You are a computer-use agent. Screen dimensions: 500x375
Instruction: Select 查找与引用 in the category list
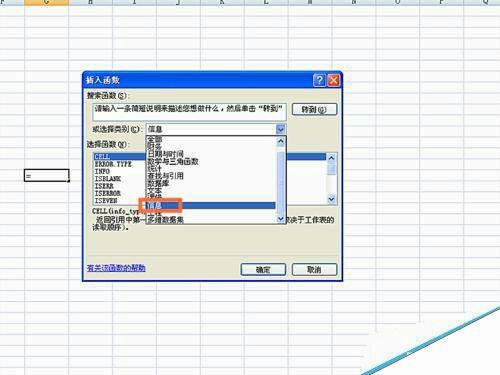tap(166, 176)
